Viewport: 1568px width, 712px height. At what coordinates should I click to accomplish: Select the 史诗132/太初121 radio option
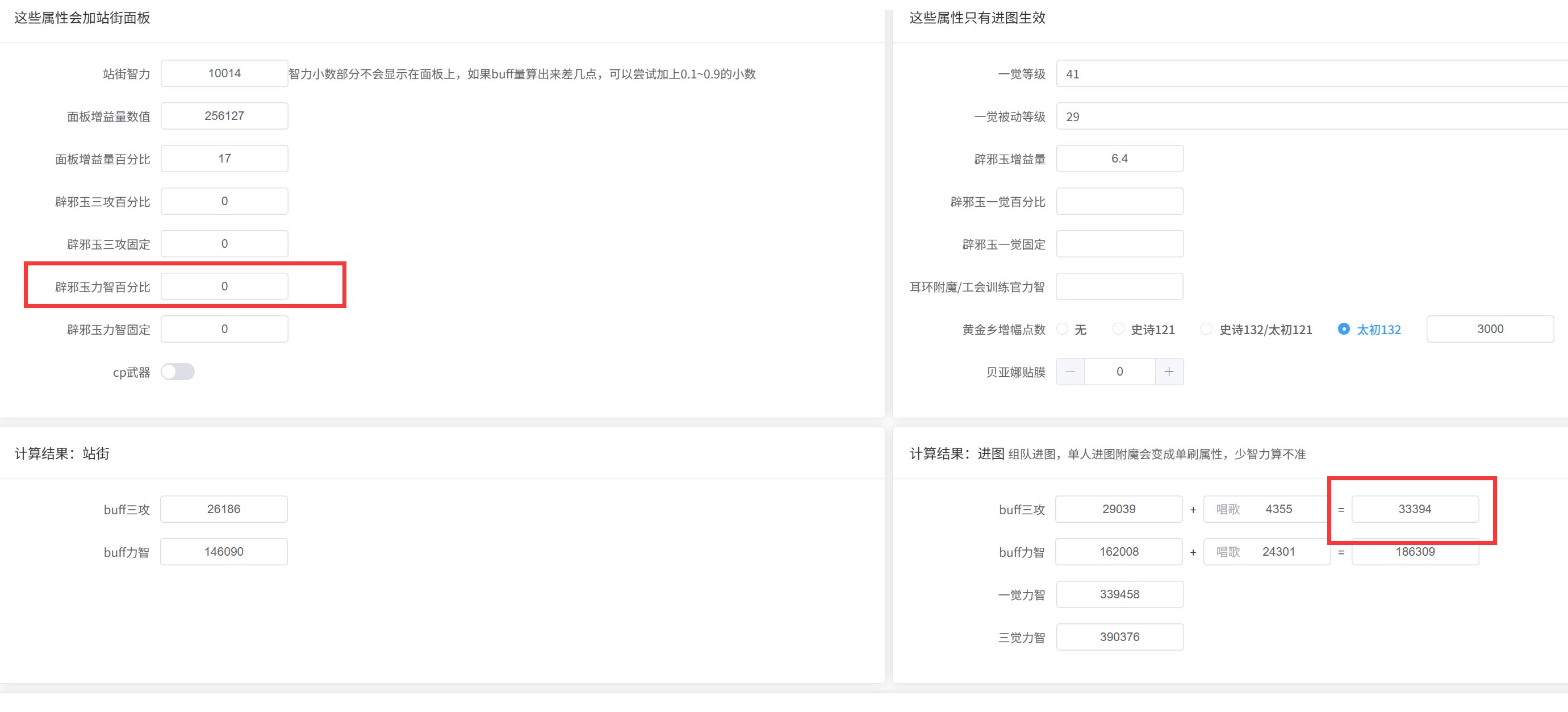pyautogui.click(x=1256, y=330)
